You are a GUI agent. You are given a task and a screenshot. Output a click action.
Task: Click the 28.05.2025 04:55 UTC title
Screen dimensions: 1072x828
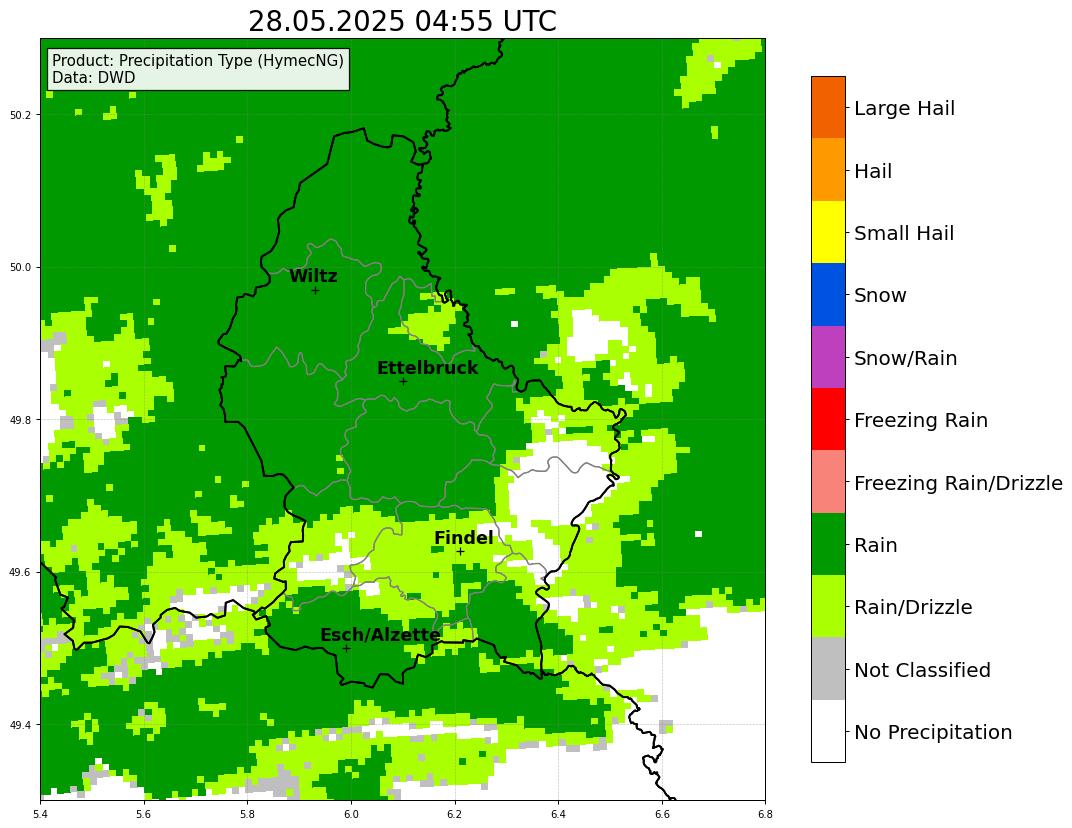(x=402, y=22)
